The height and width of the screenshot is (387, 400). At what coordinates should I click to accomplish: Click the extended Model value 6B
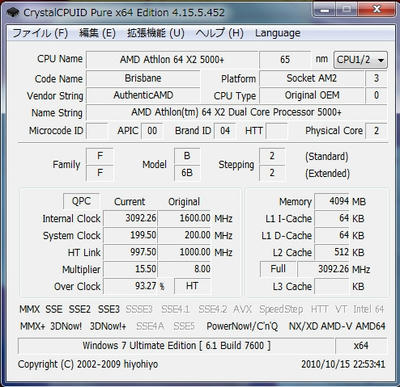tap(187, 173)
